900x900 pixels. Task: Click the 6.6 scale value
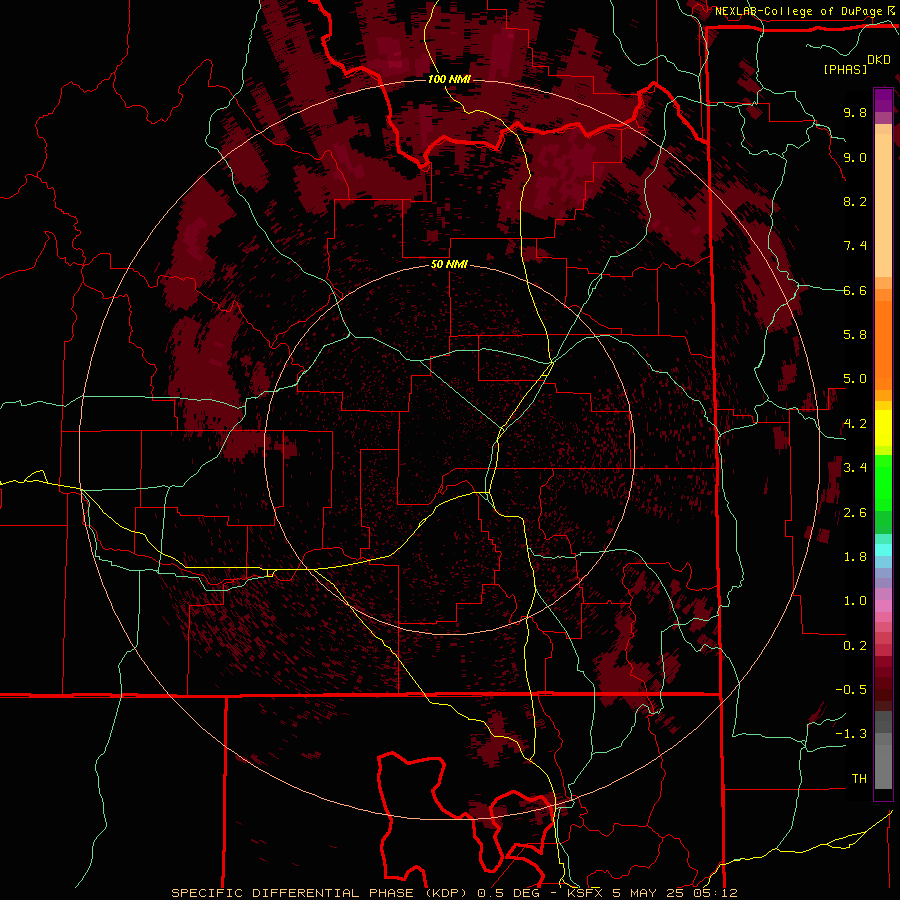[x=855, y=290]
